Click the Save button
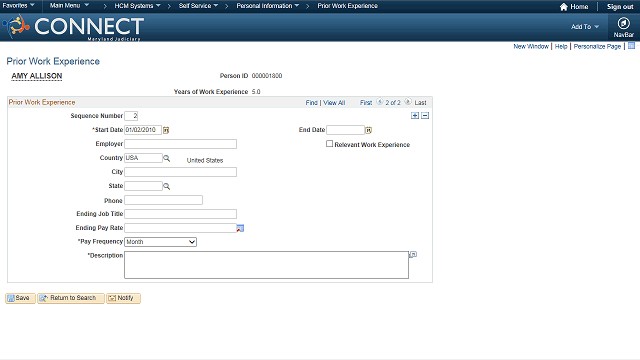 pyautogui.click(x=20, y=298)
